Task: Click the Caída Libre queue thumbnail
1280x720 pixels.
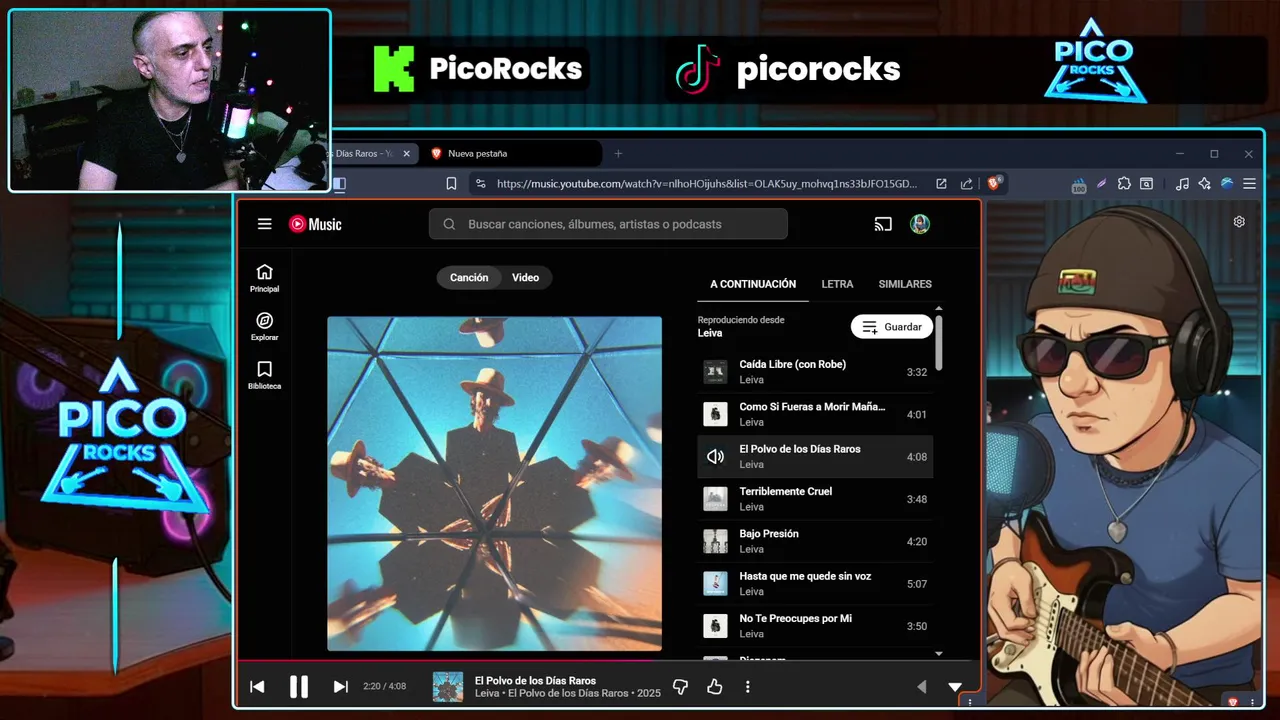Action: pos(715,372)
